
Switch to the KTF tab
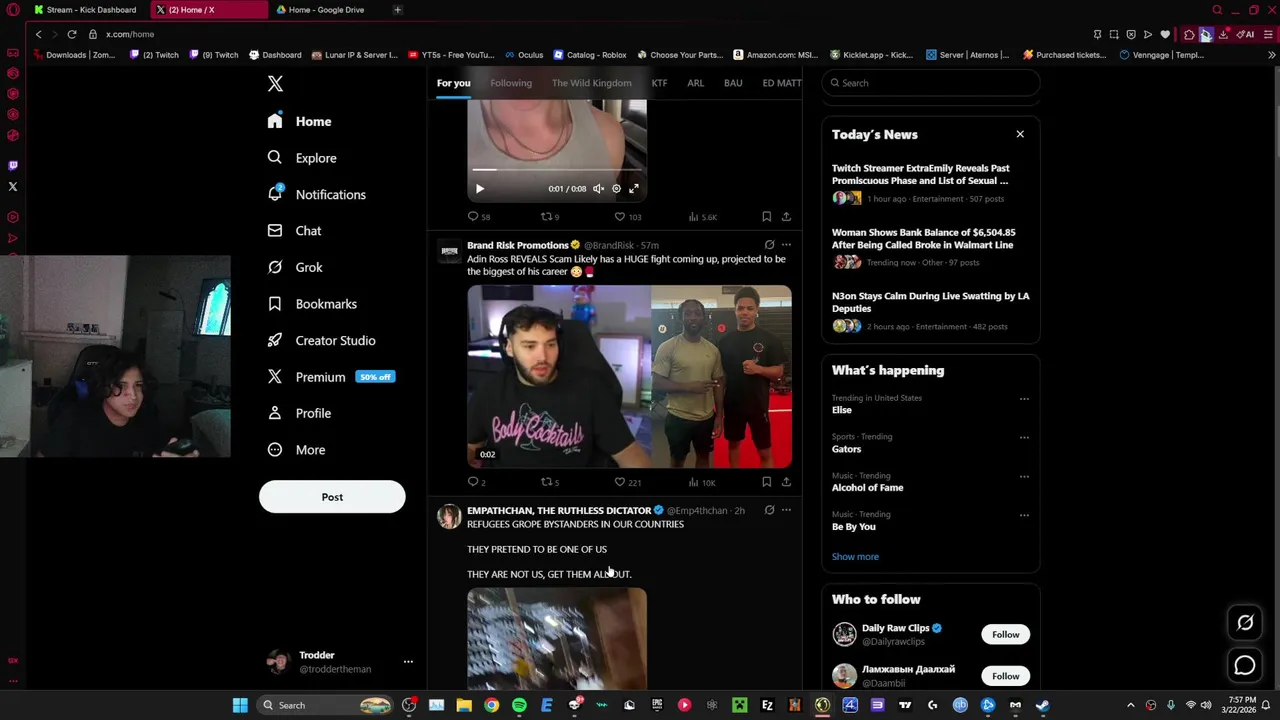[659, 83]
